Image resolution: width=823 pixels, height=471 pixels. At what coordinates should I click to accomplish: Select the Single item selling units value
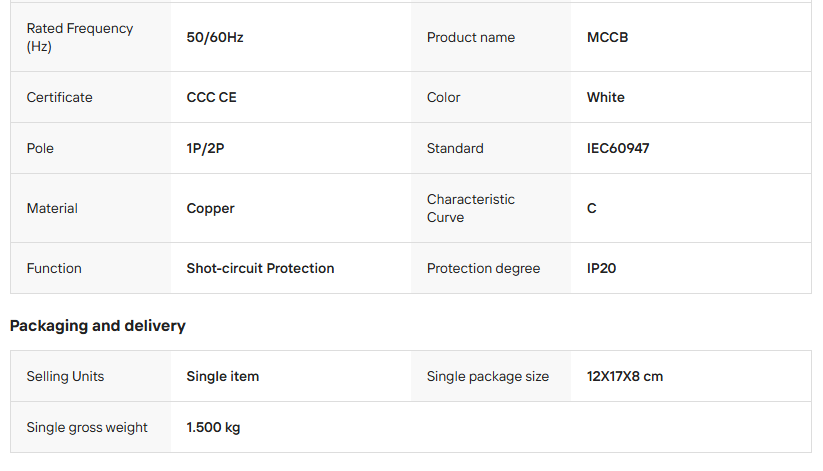pos(223,376)
